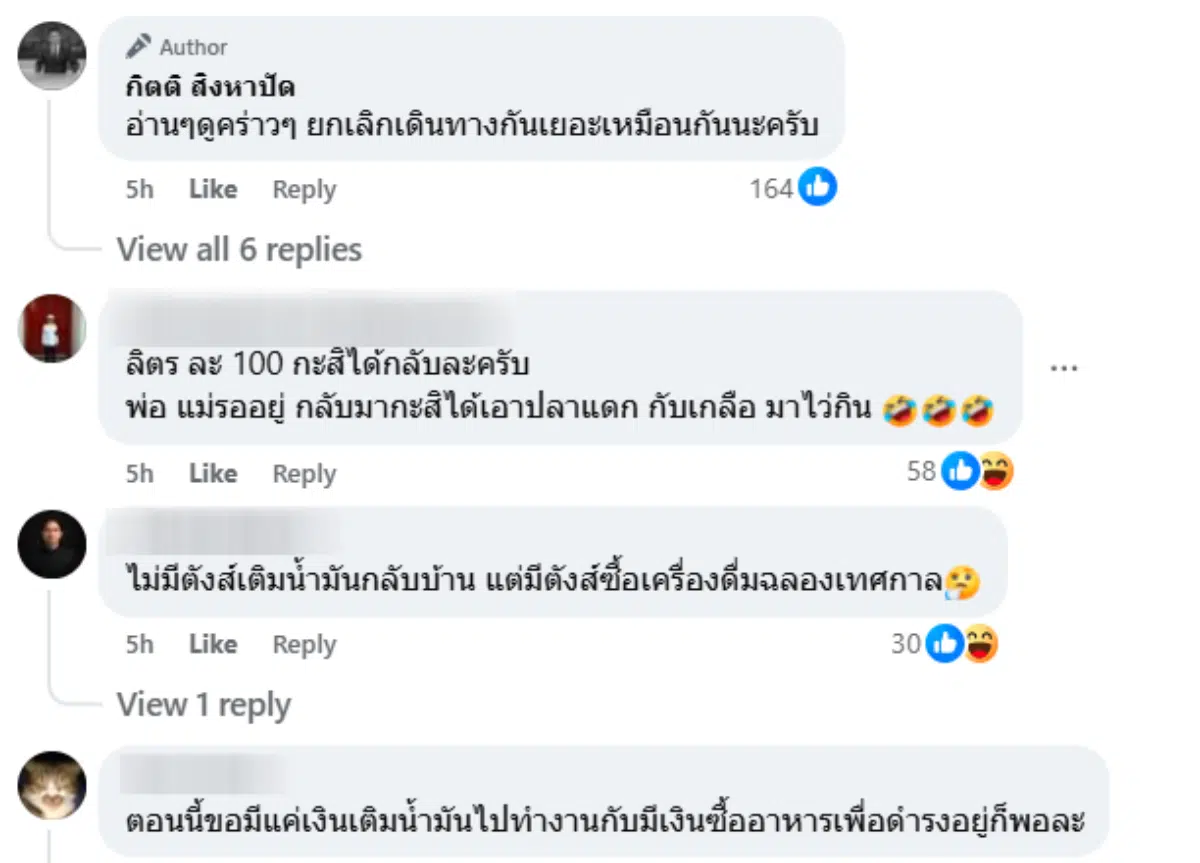Reply to the third comment with 30 reactions
This screenshot has height=863, width=1200.
click(x=304, y=645)
